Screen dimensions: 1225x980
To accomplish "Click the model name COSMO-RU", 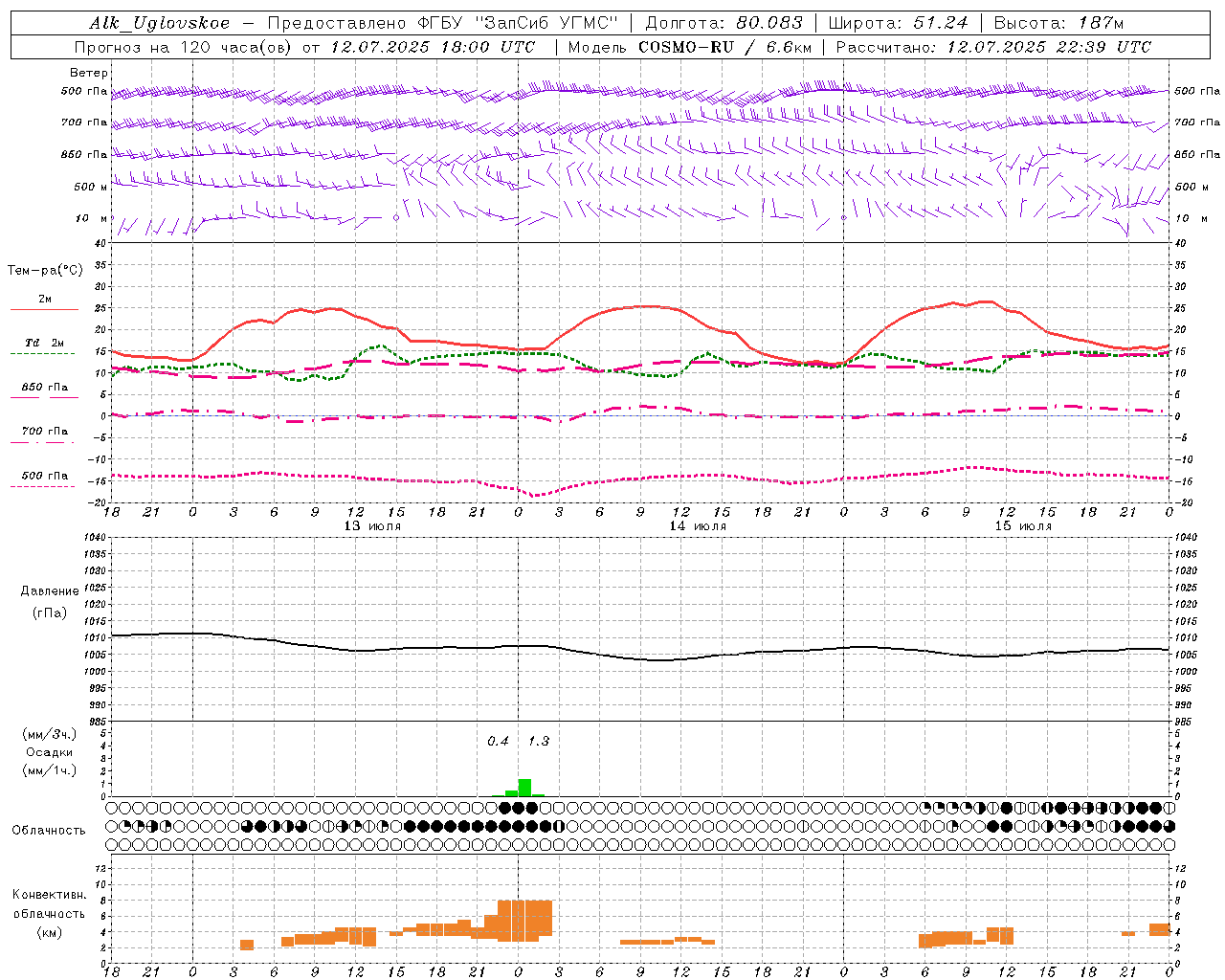I will (686, 47).
